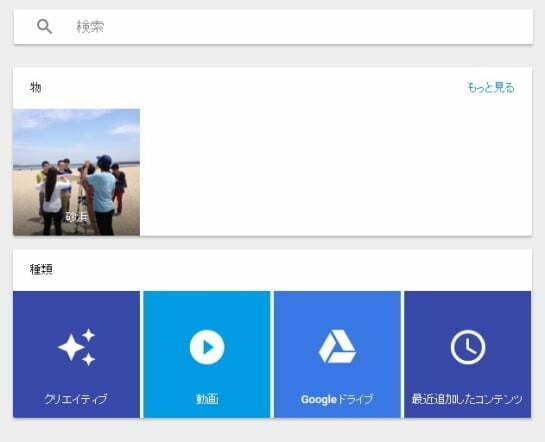Viewport: 545px width, 442px height.
Task: Click the 物 section heading
Action: click(35, 87)
